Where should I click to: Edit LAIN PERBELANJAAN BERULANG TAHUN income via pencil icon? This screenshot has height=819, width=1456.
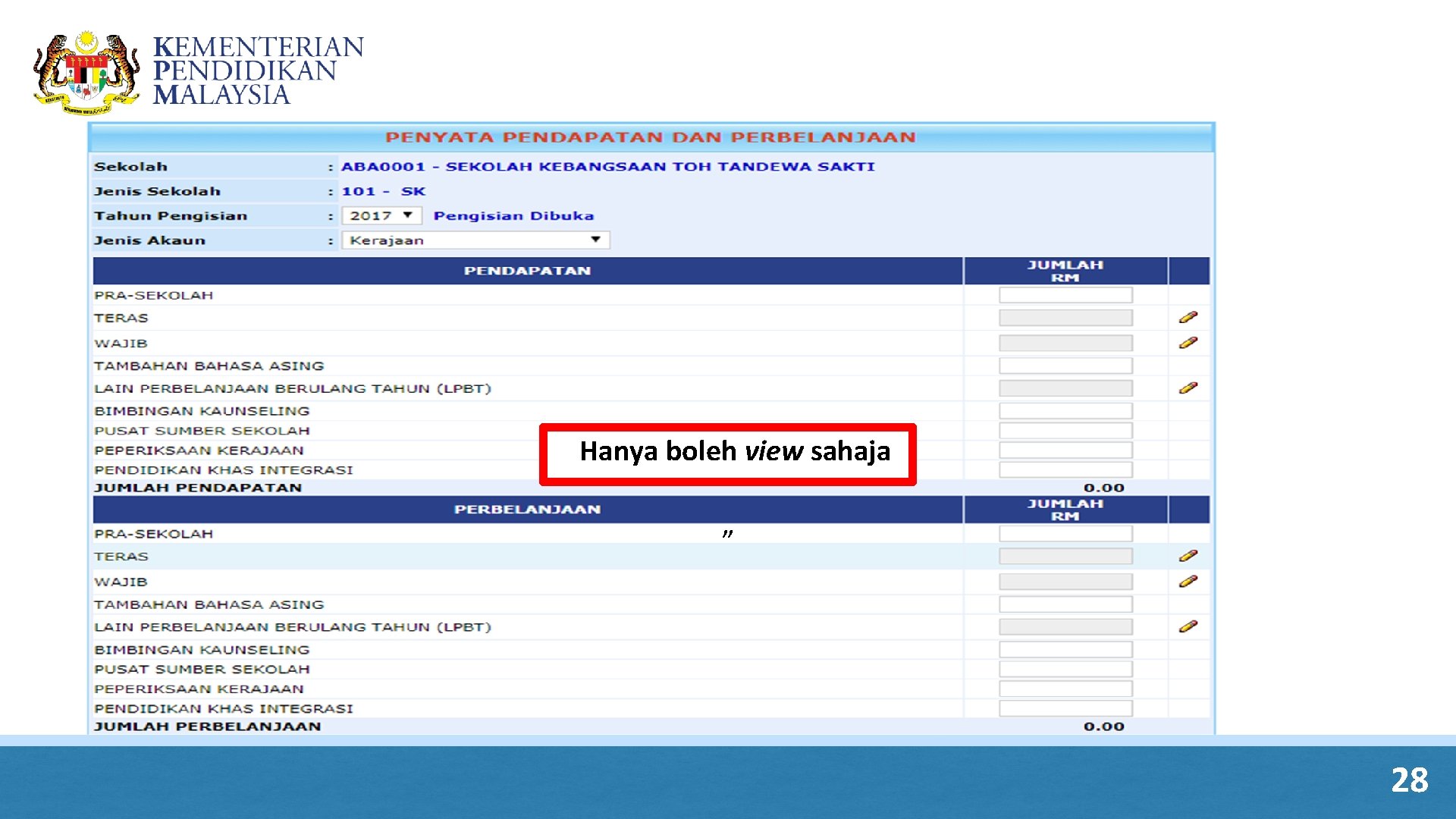tap(1188, 388)
